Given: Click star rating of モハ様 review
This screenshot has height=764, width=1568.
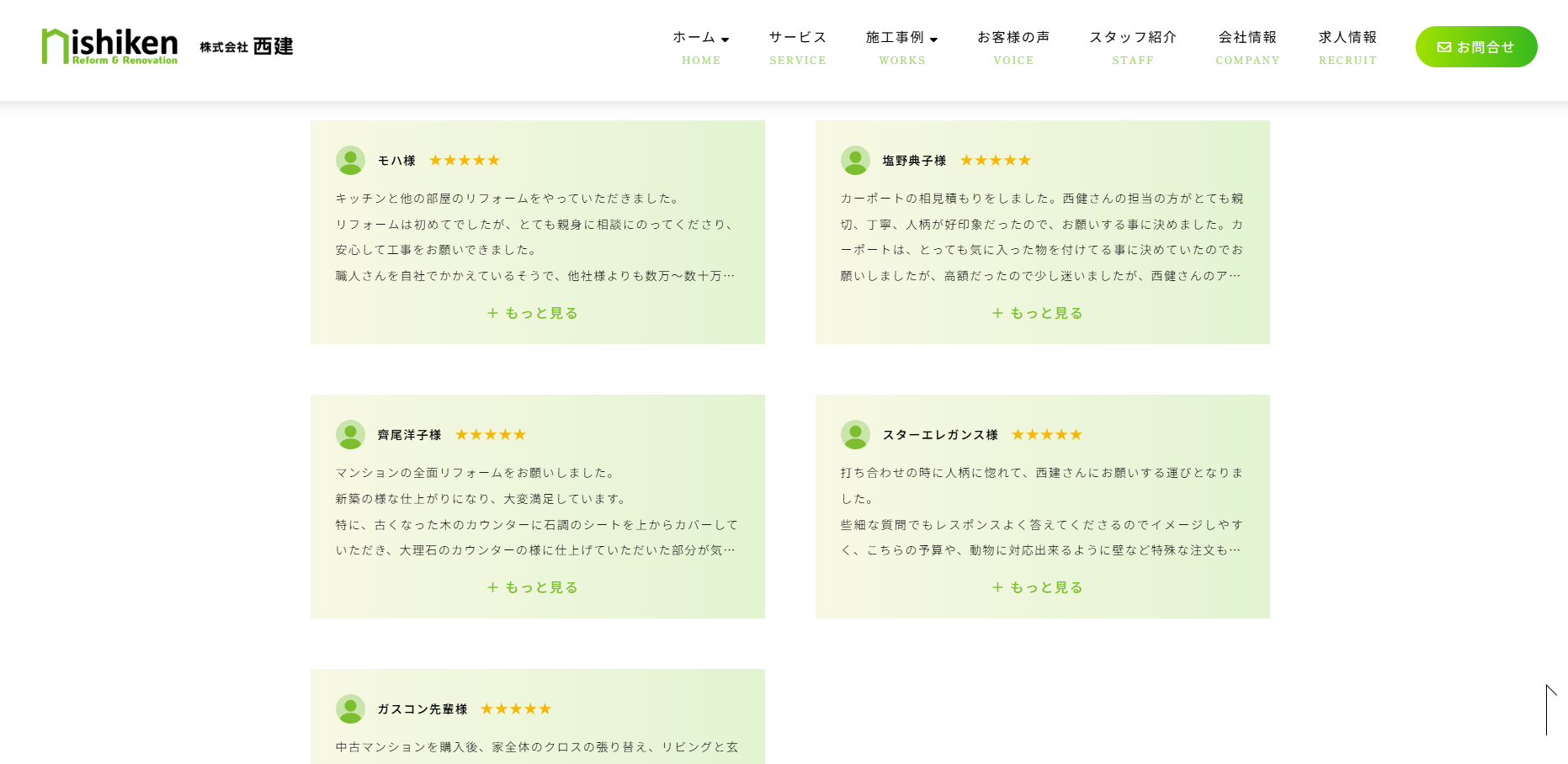Looking at the screenshot, I should [465, 160].
